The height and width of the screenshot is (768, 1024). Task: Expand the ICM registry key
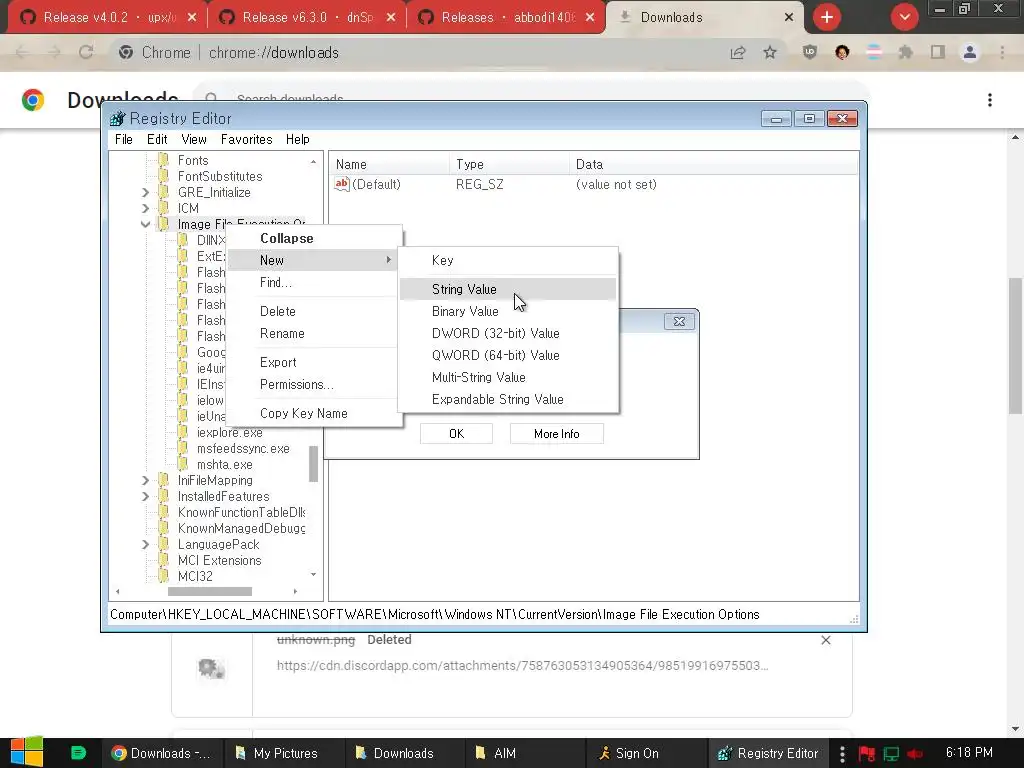point(146,208)
